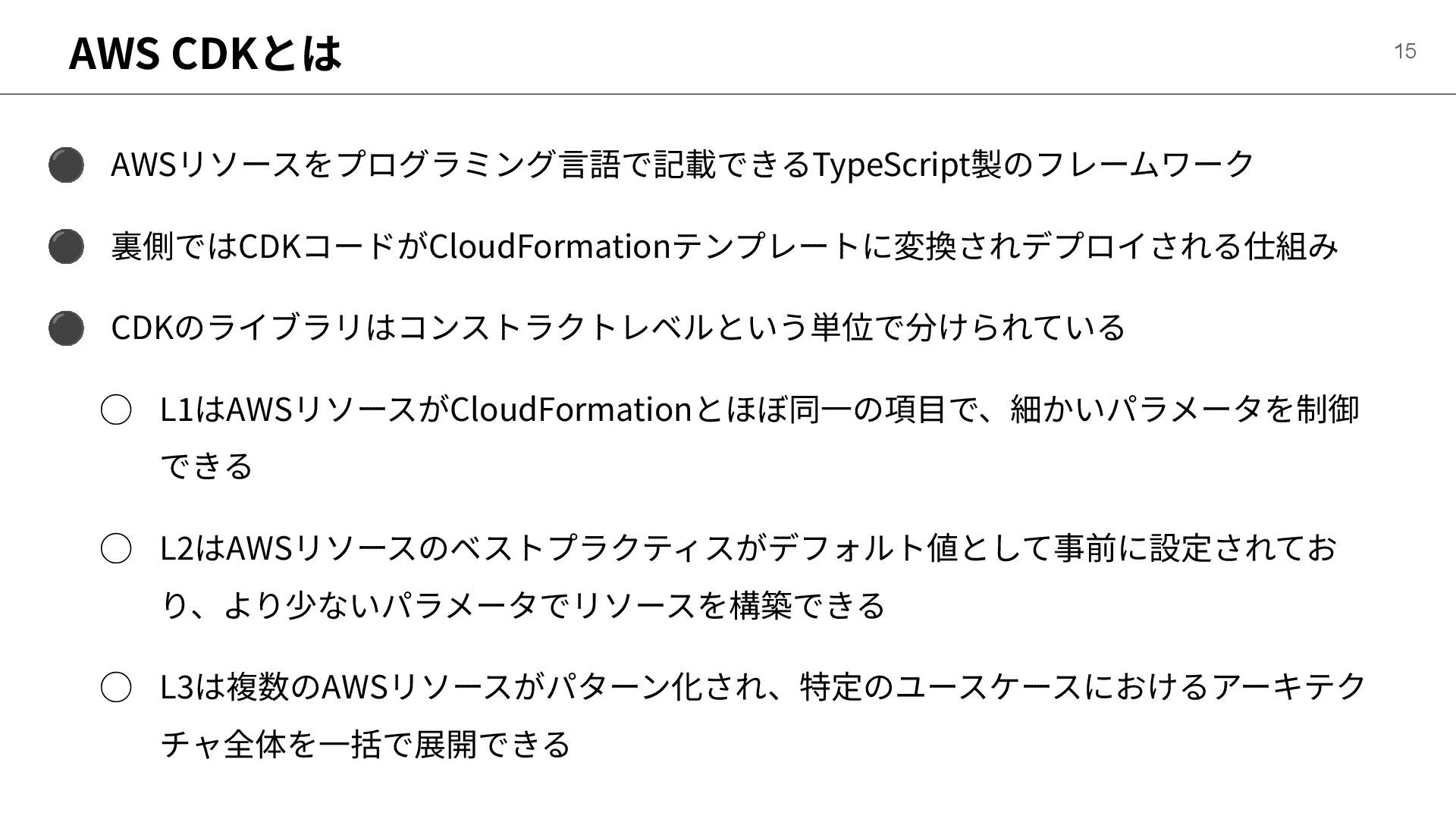Click the slide page number 15
Image resolution: width=1456 pixels, height=819 pixels.
coord(1404,51)
